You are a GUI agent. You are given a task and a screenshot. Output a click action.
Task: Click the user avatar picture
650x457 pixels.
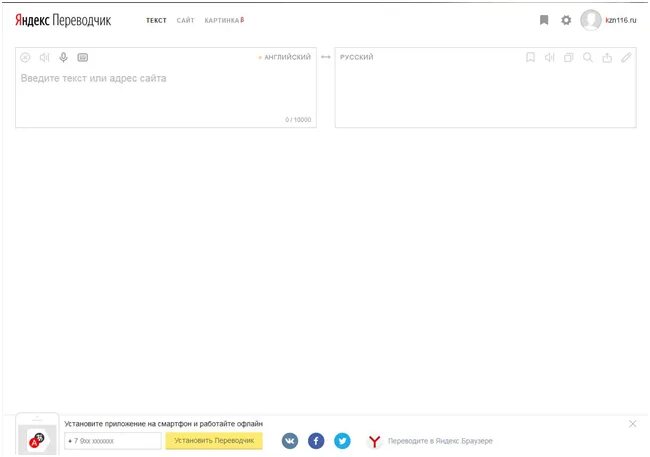click(x=591, y=20)
